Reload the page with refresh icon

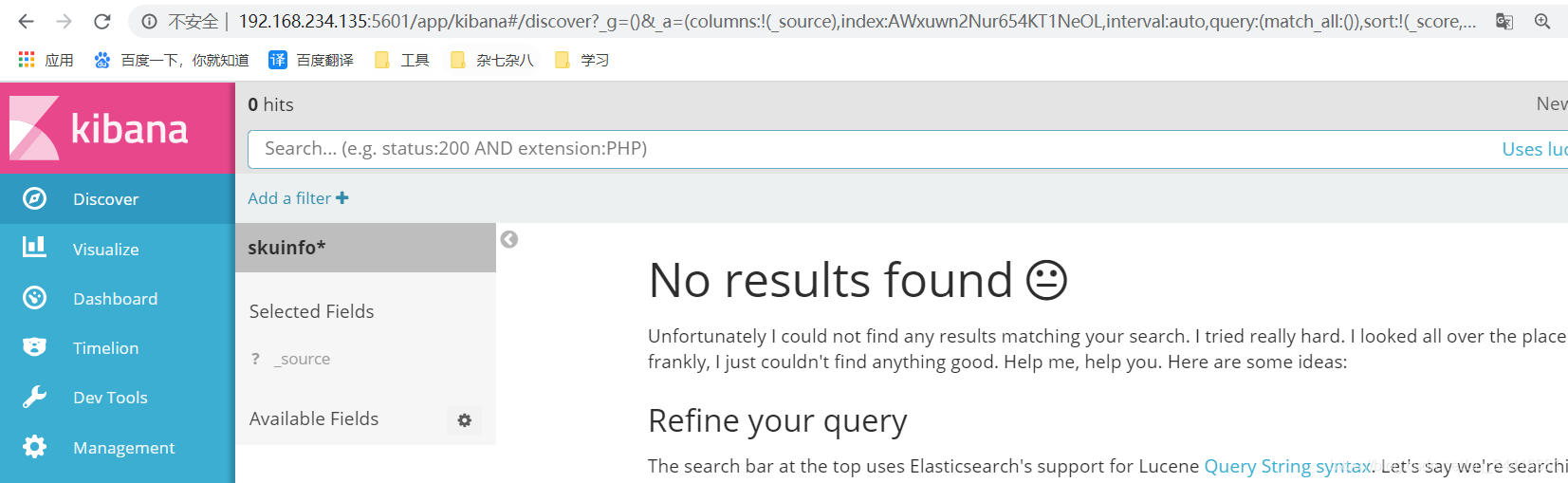click(x=102, y=21)
